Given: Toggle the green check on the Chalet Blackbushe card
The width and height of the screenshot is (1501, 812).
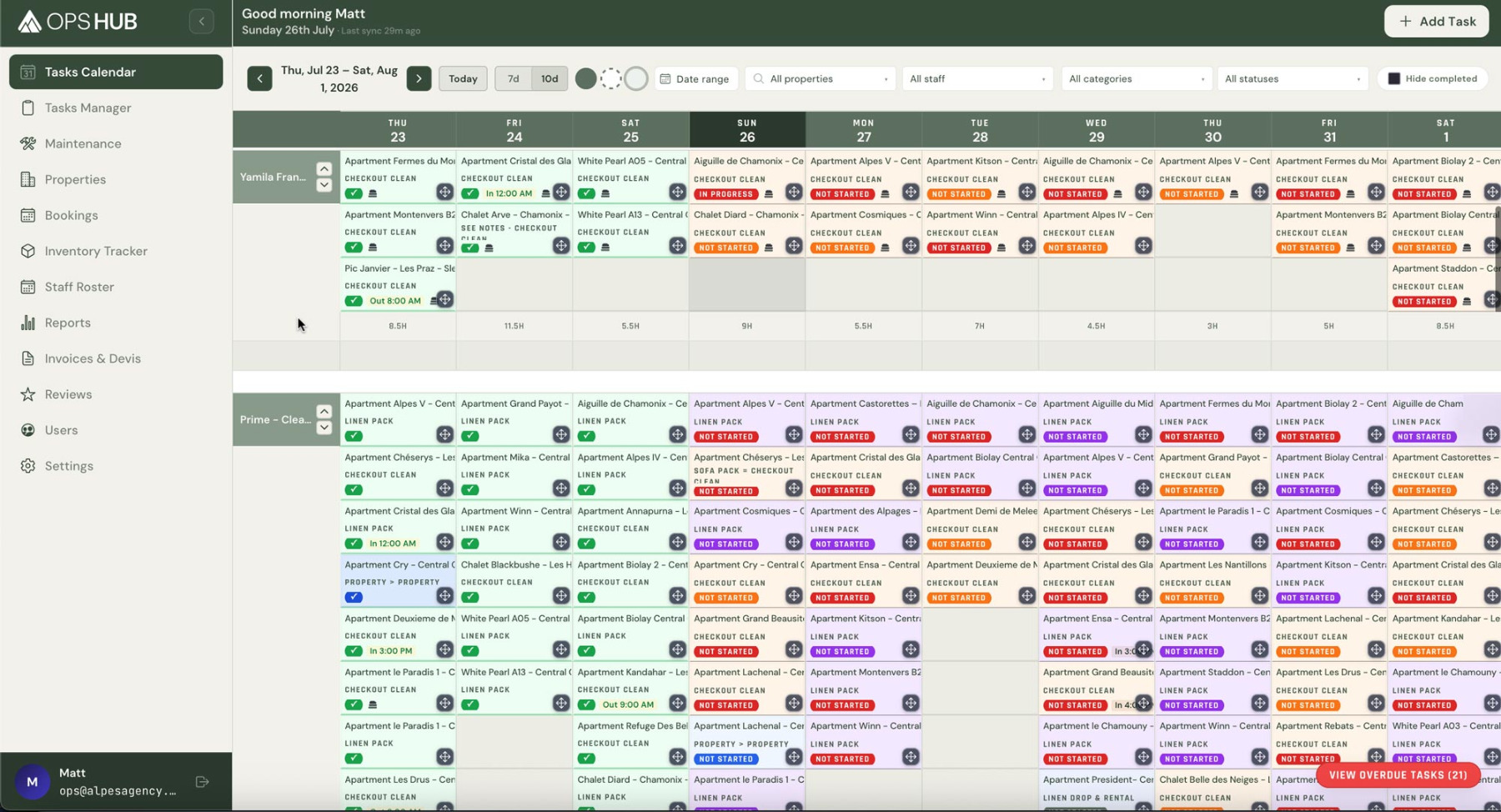Looking at the screenshot, I should point(470,597).
